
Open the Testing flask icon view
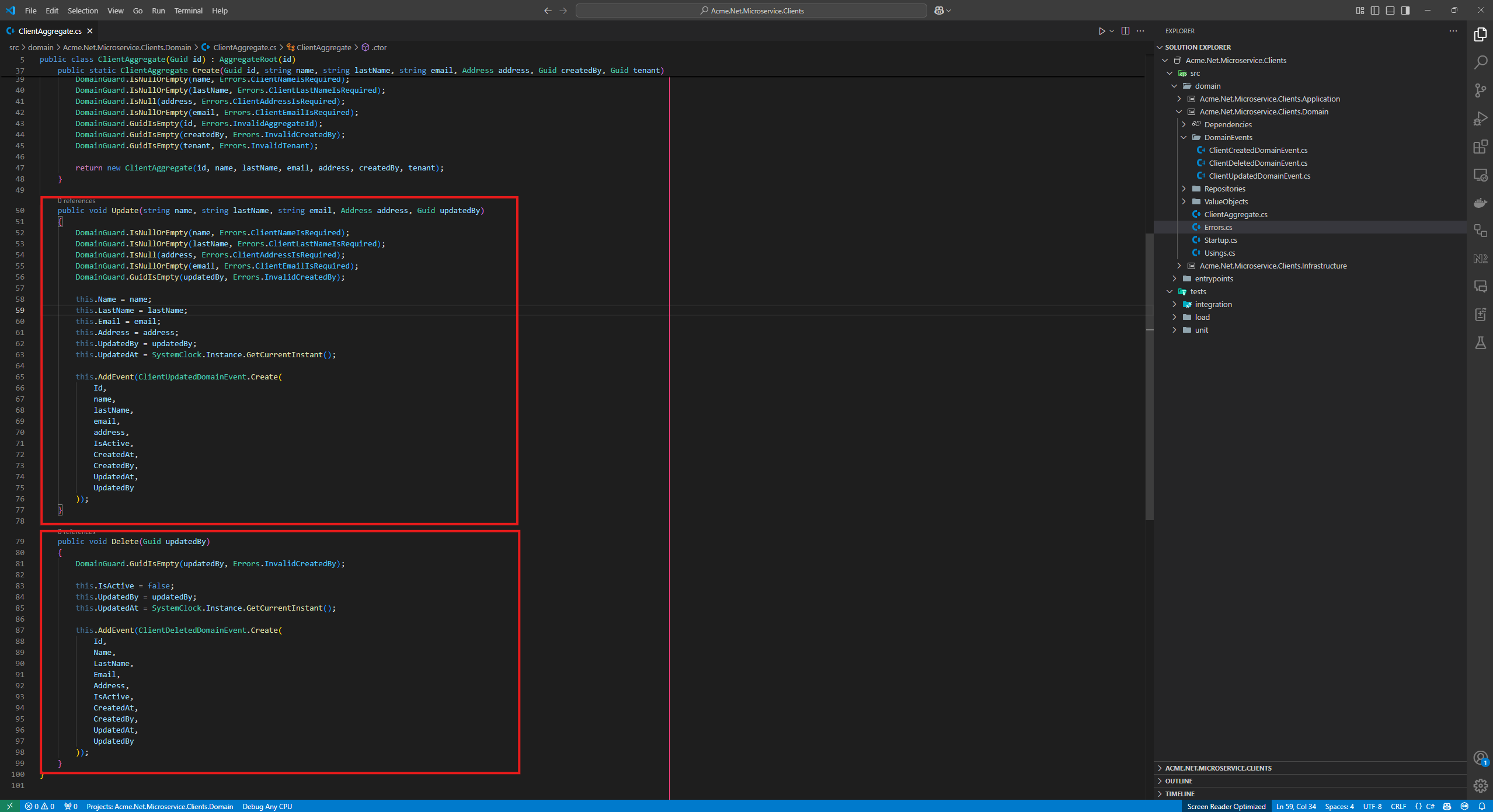coord(1480,343)
